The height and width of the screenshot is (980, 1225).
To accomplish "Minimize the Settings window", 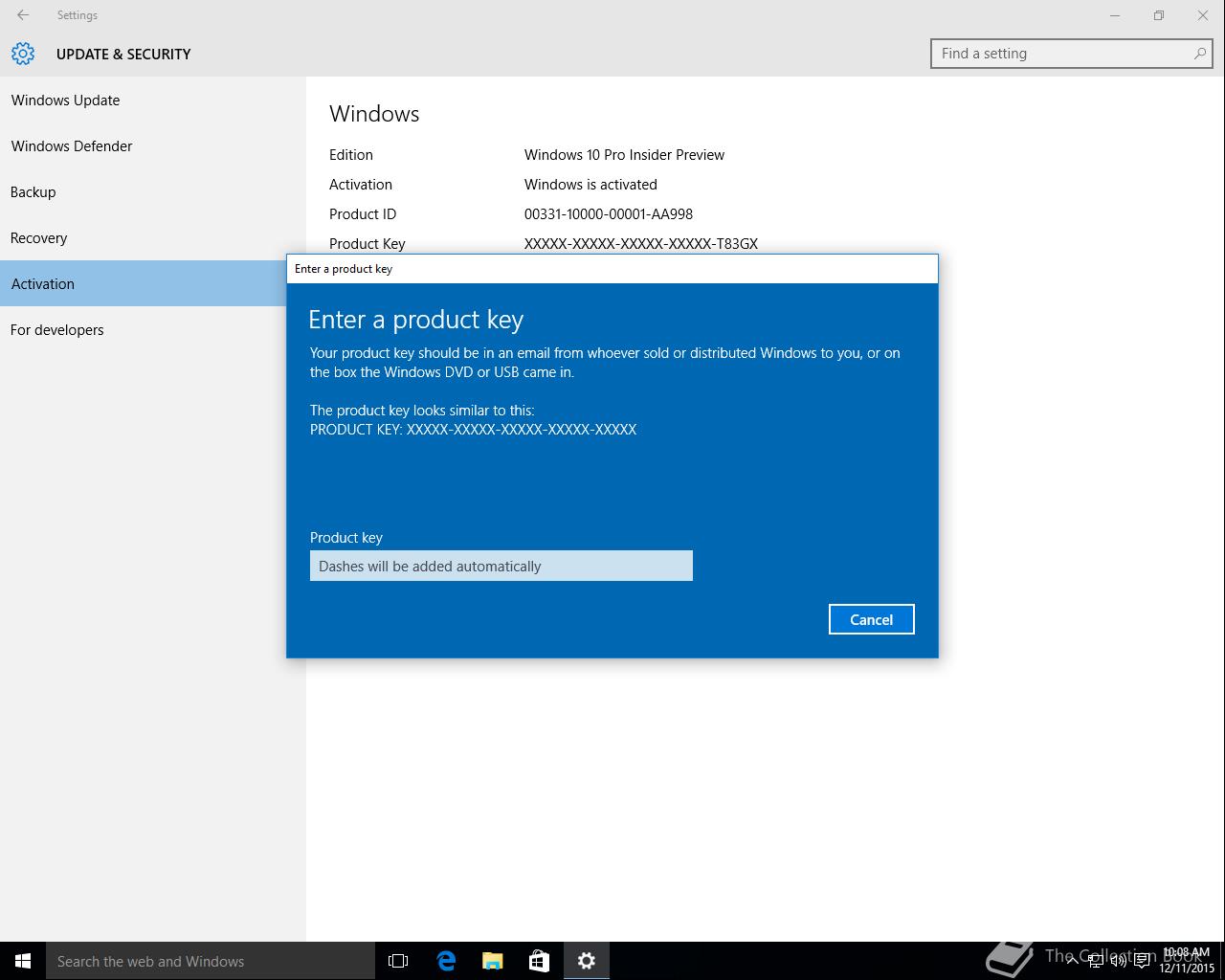I will click(x=1115, y=15).
